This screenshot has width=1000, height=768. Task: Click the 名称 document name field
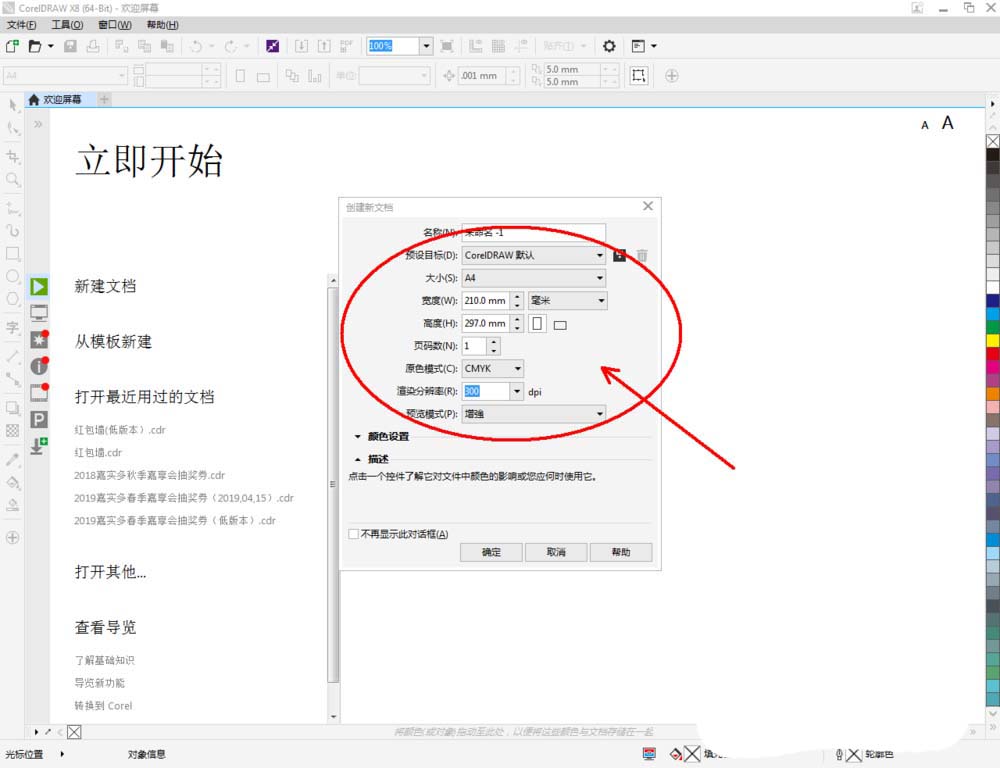tap(534, 232)
